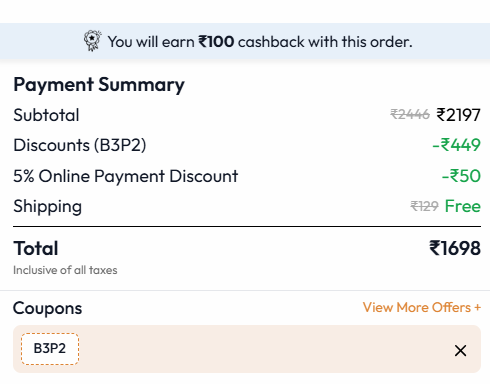
Task: Click the Inclusive of all taxes note
Action: tap(65, 270)
